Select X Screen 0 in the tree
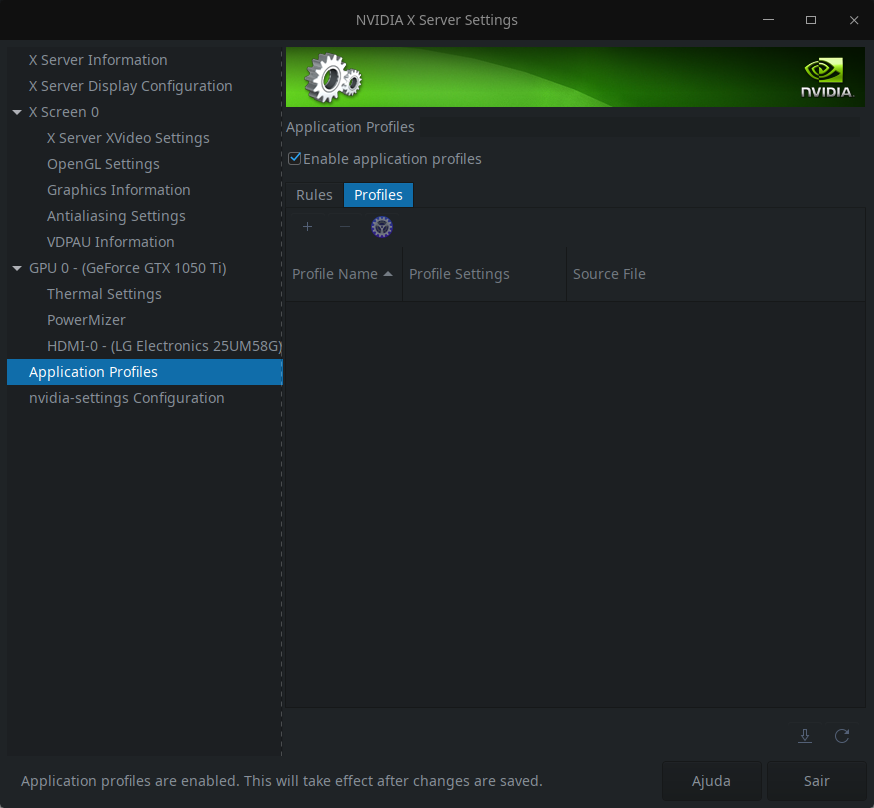Image resolution: width=874 pixels, height=808 pixels. click(64, 112)
